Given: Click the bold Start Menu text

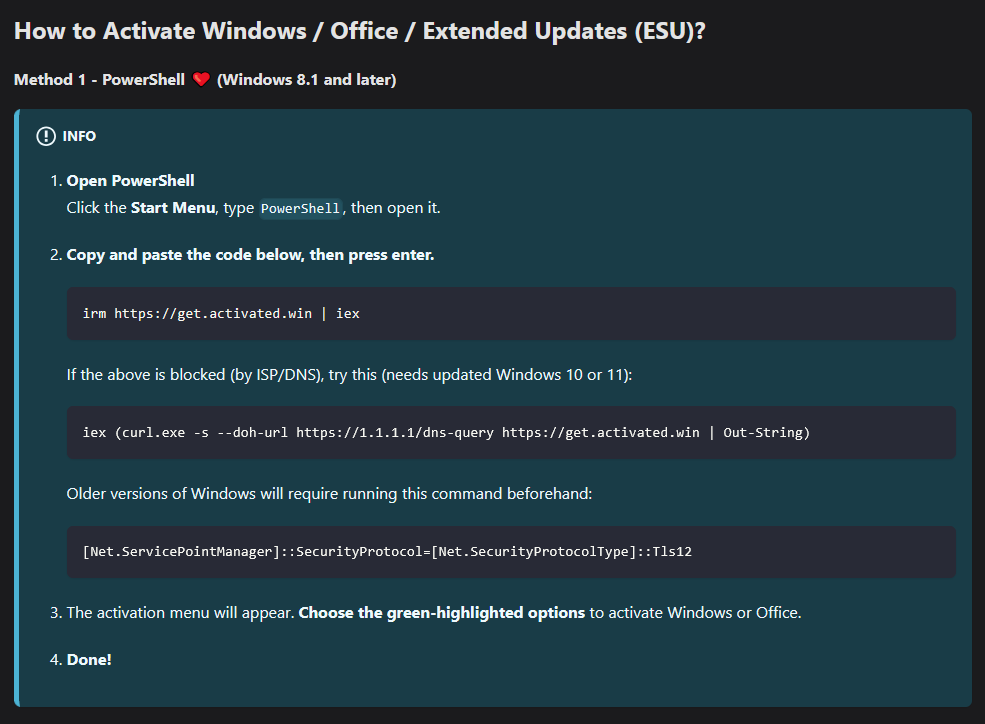Looking at the screenshot, I should 173,208.
